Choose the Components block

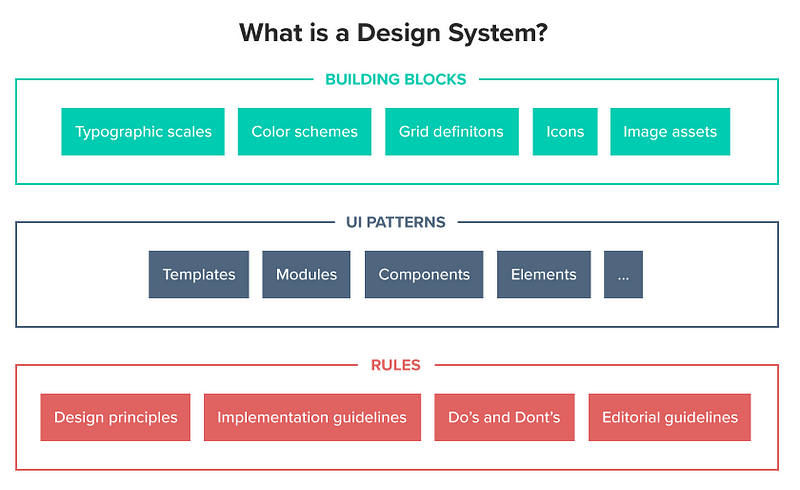point(424,275)
